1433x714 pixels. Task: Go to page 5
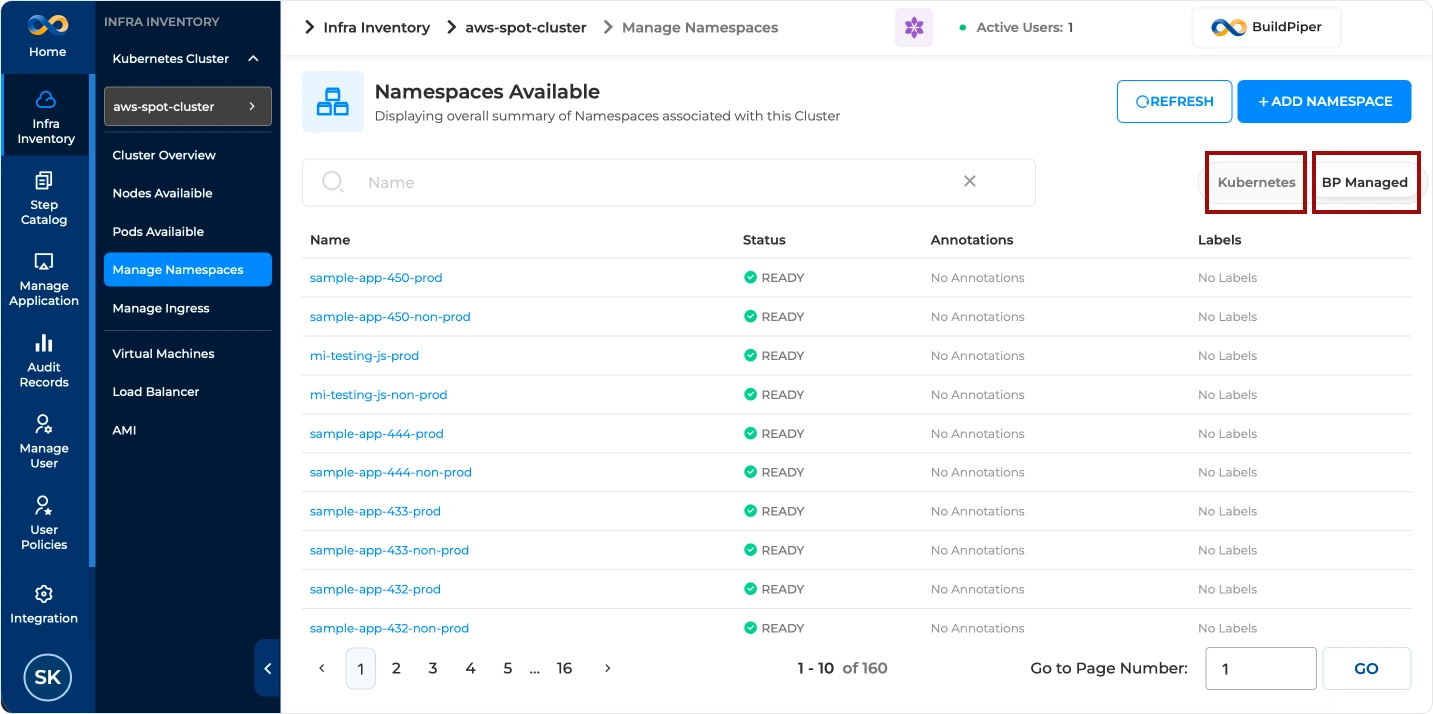click(507, 668)
